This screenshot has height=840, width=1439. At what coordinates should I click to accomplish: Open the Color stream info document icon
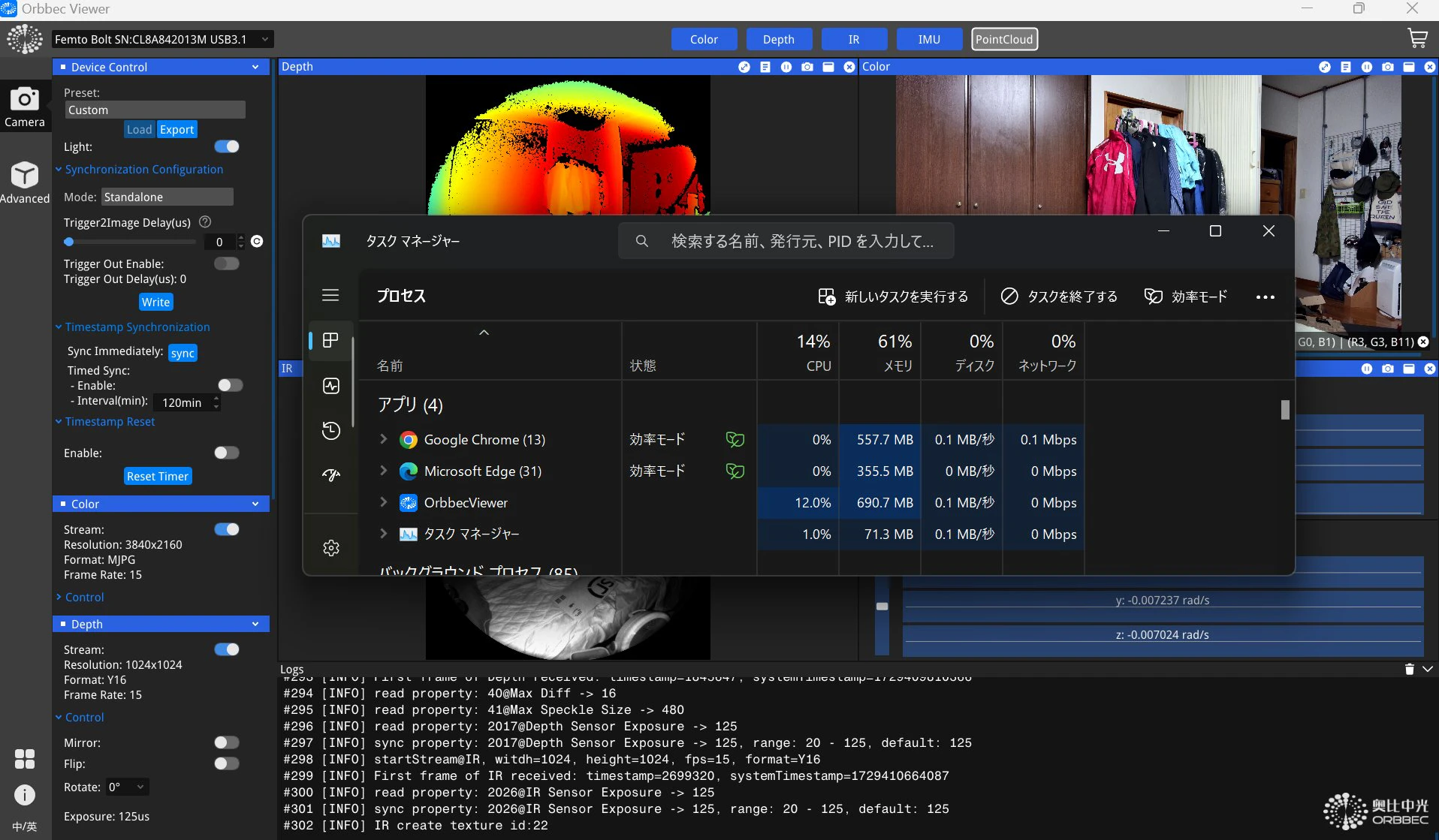(x=1346, y=67)
